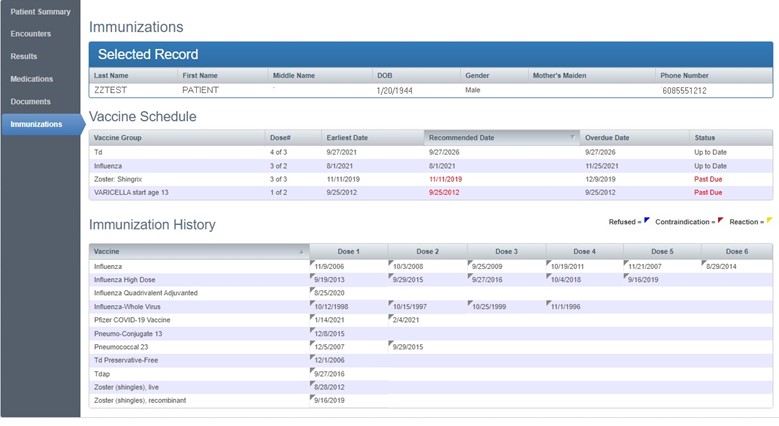The height and width of the screenshot is (426, 779).
Task: Click the corner marker on Influenza dose 8/29/2014
Action: pyautogui.click(x=704, y=262)
